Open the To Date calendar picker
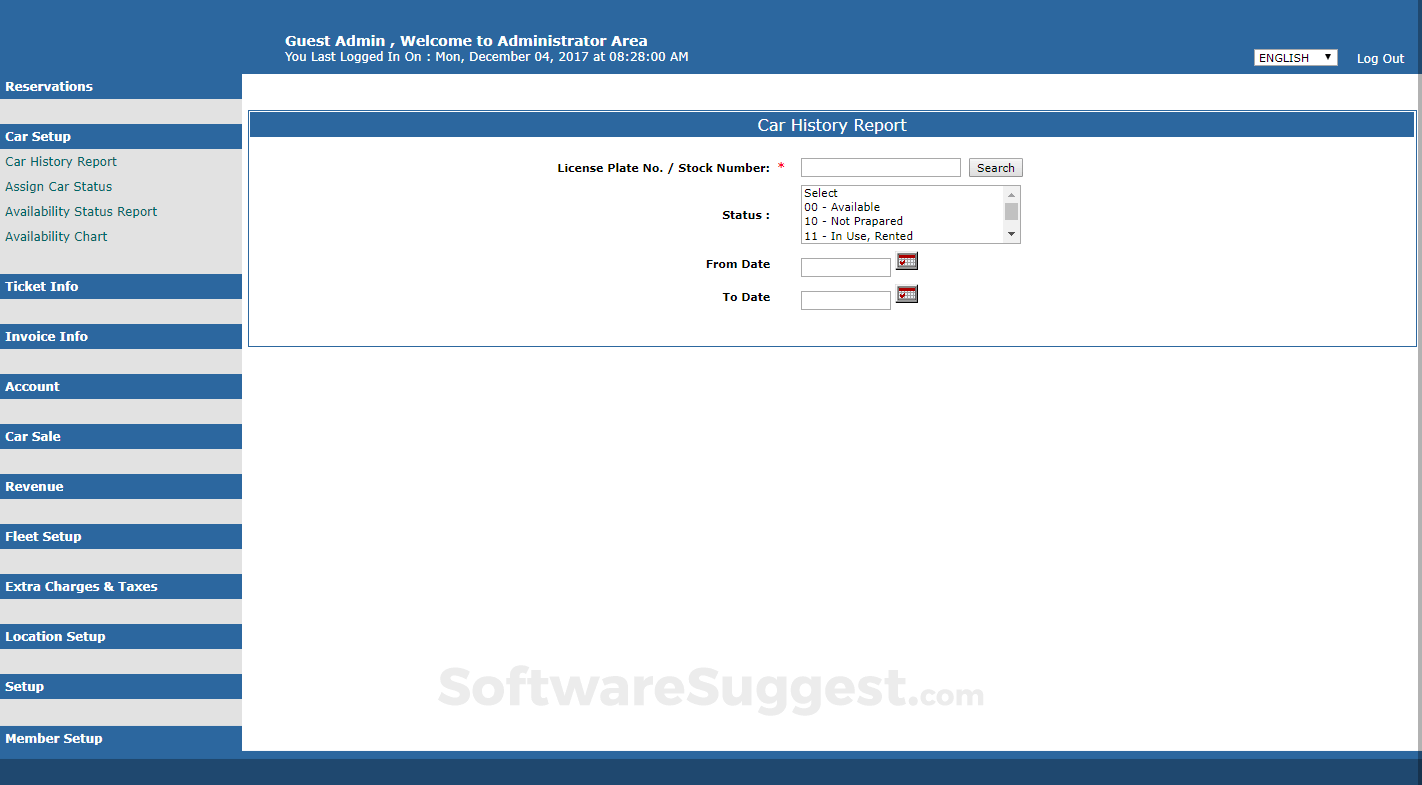The image size is (1422, 785). point(906,293)
